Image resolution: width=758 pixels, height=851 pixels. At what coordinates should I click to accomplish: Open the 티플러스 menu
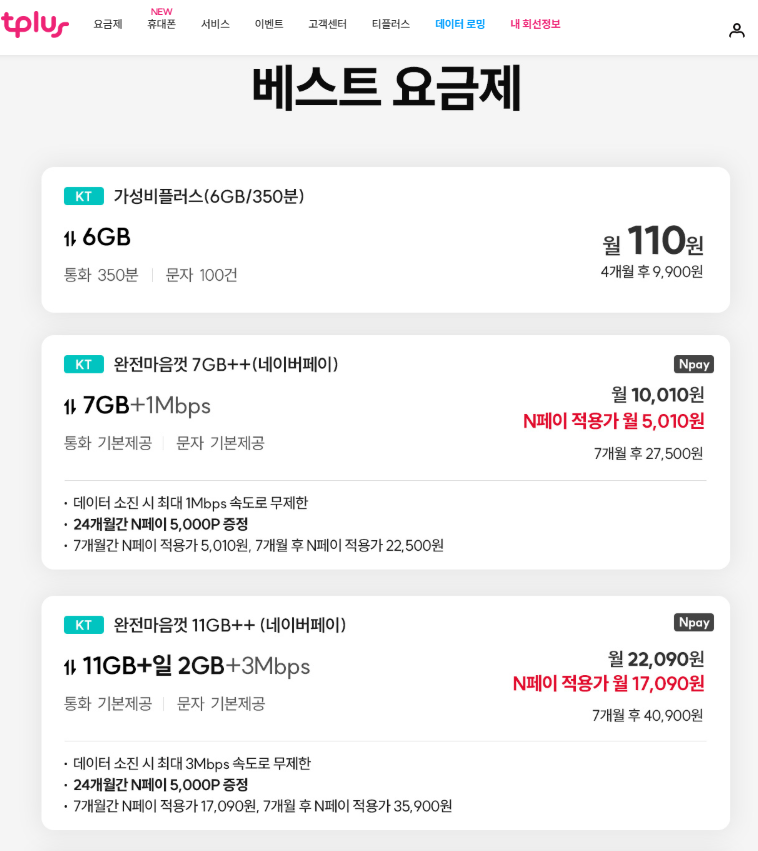point(391,24)
